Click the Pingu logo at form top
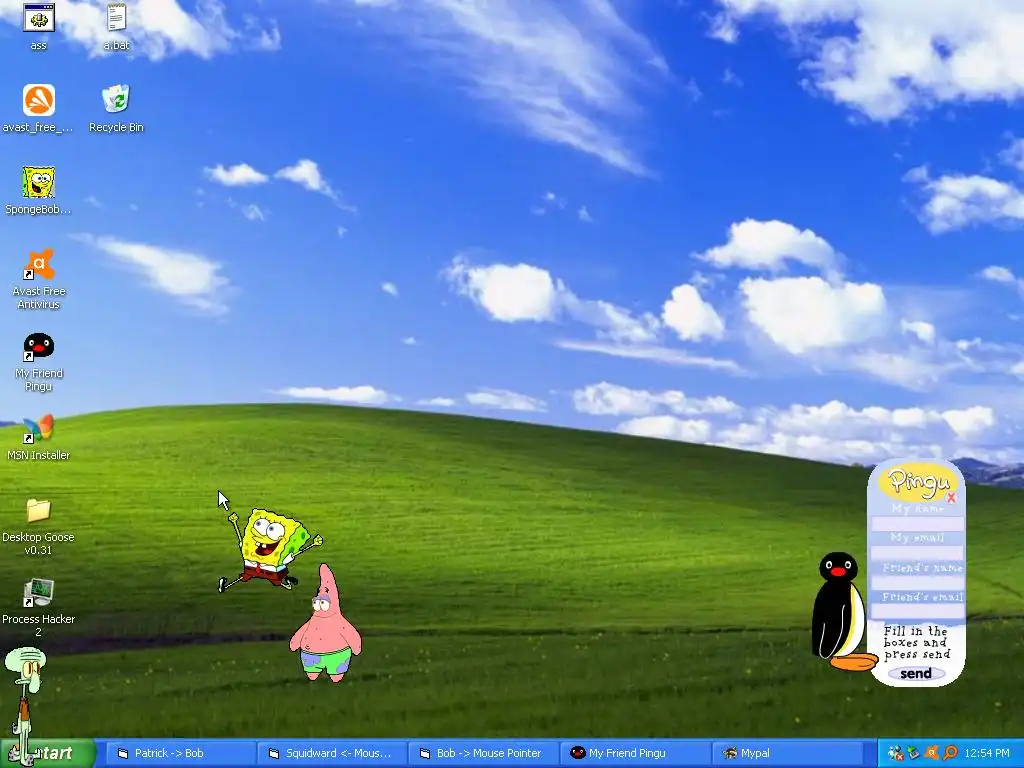The image size is (1024, 768). click(x=918, y=481)
